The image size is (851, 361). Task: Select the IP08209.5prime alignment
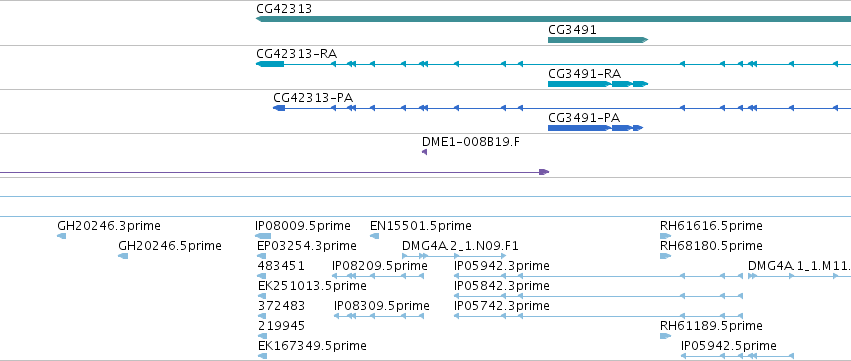coord(378,276)
